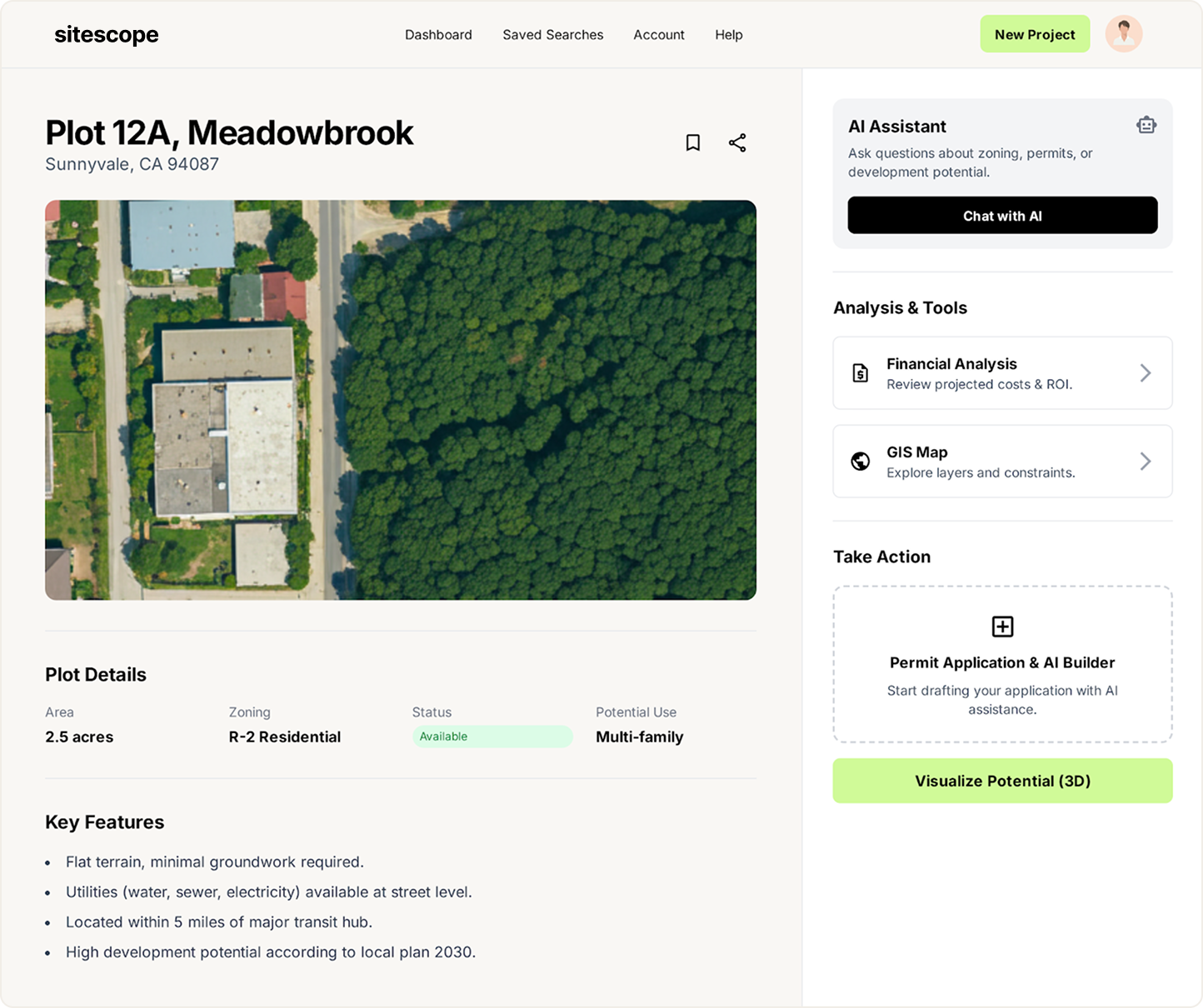Click the sitescope logo
This screenshot has width=1203, height=1008.
[107, 35]
